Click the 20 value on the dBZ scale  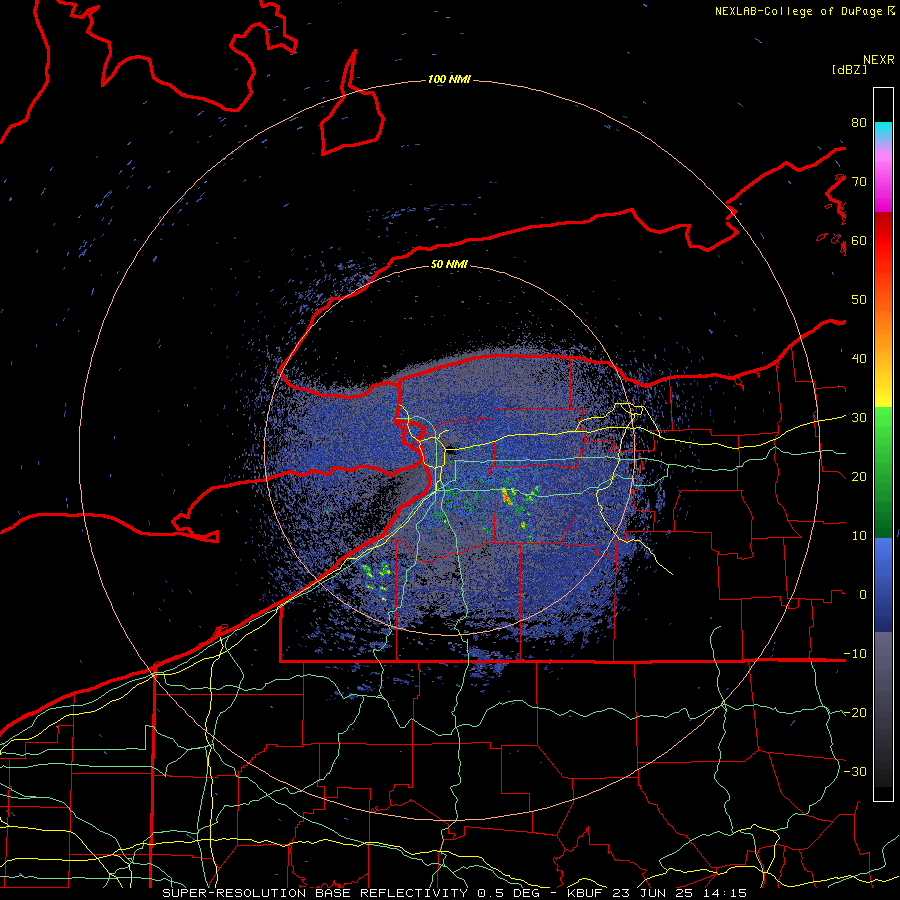[859, 477]
